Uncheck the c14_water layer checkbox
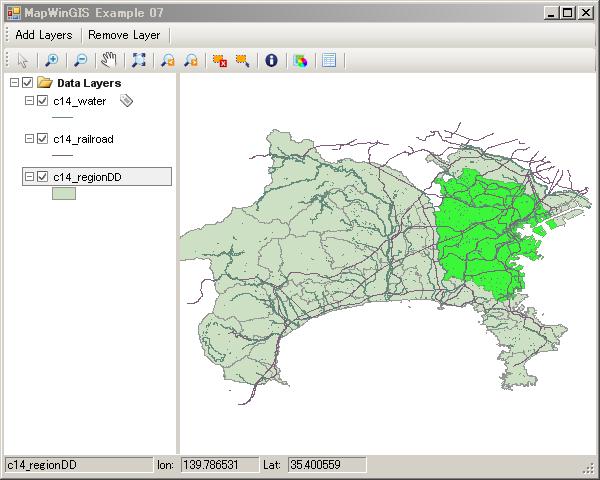The width and height of the screenshot is (600, 480). click(43, 101)
